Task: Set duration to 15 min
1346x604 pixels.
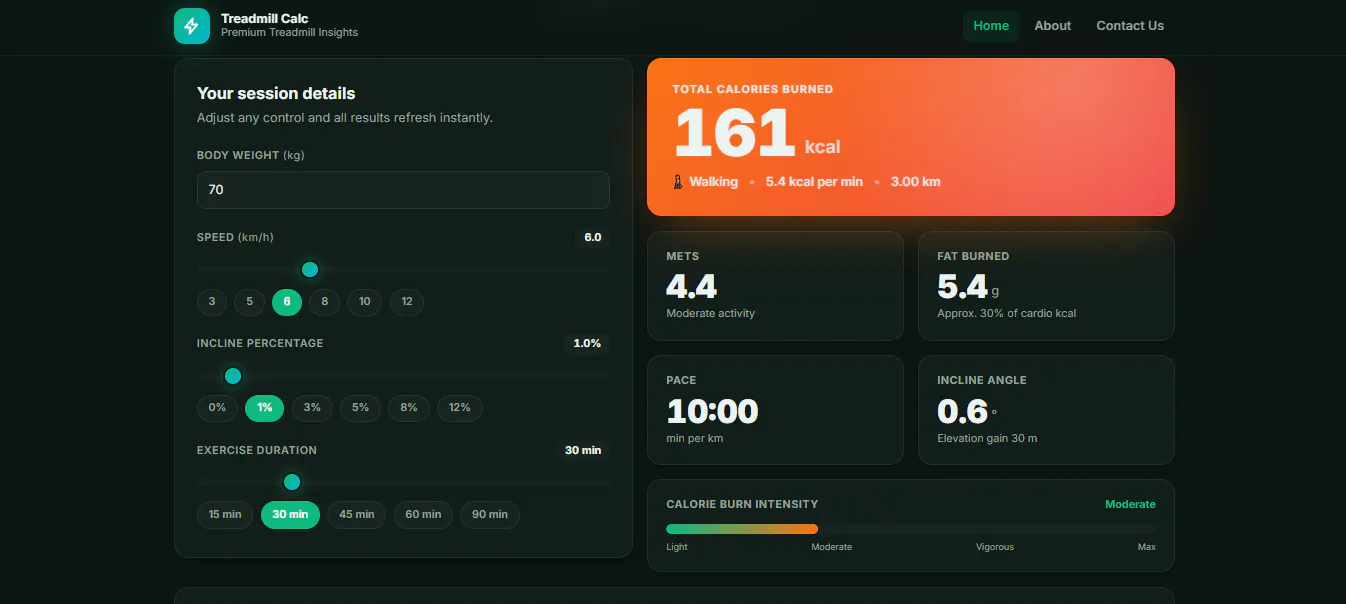Action: coord(225,515)
